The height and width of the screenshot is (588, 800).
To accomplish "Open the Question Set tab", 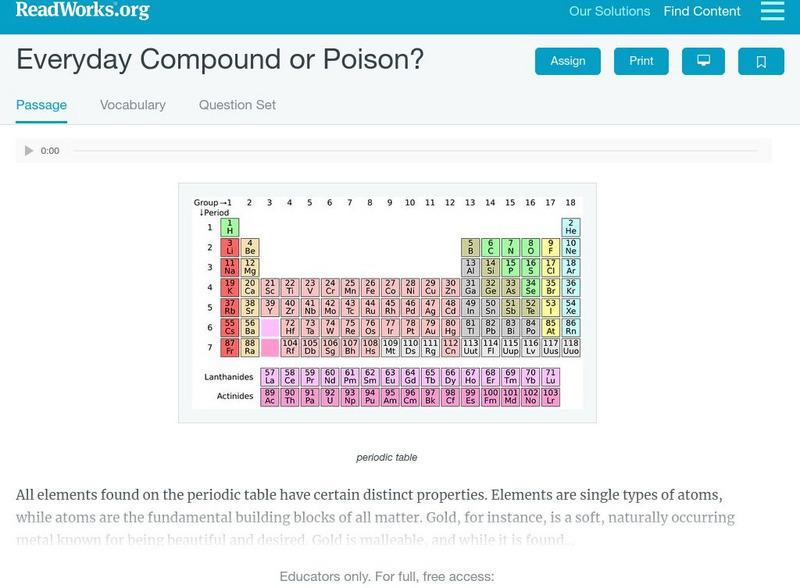I will click(x=237, y=105).
